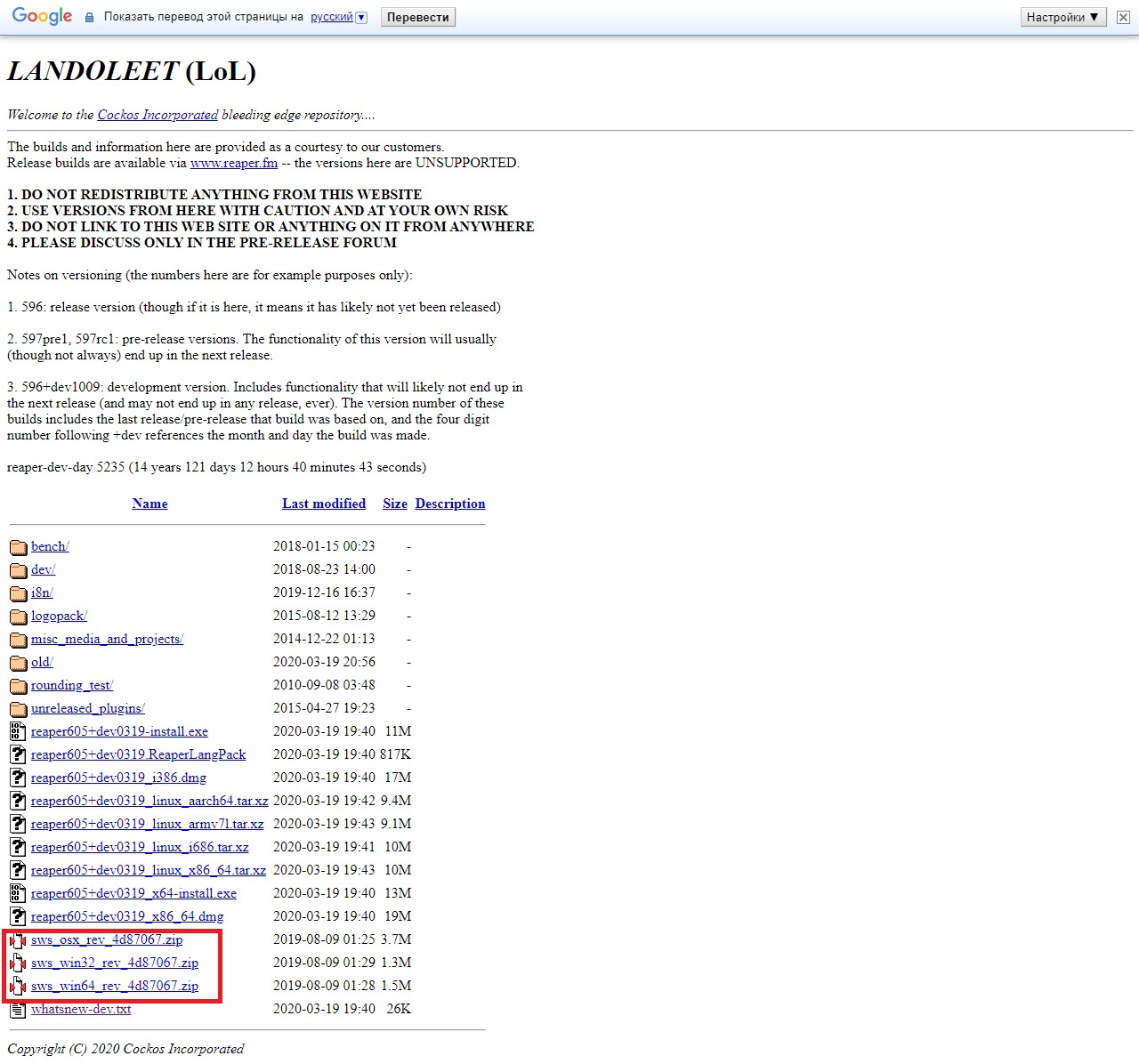Image resolution: width=1139 pixels, height=1064 pixels.
Task: Click the archive icon beside sws_osx_rev_4d87067.zip
Action: tap(18, 939)
